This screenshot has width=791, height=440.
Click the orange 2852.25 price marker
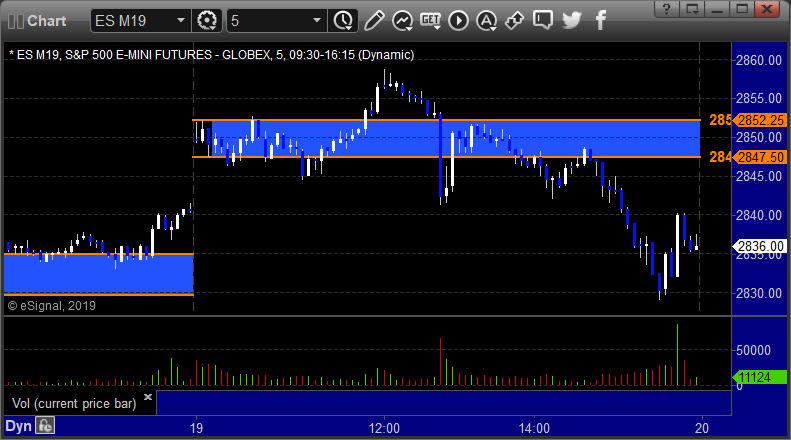(x=760, y=120)
